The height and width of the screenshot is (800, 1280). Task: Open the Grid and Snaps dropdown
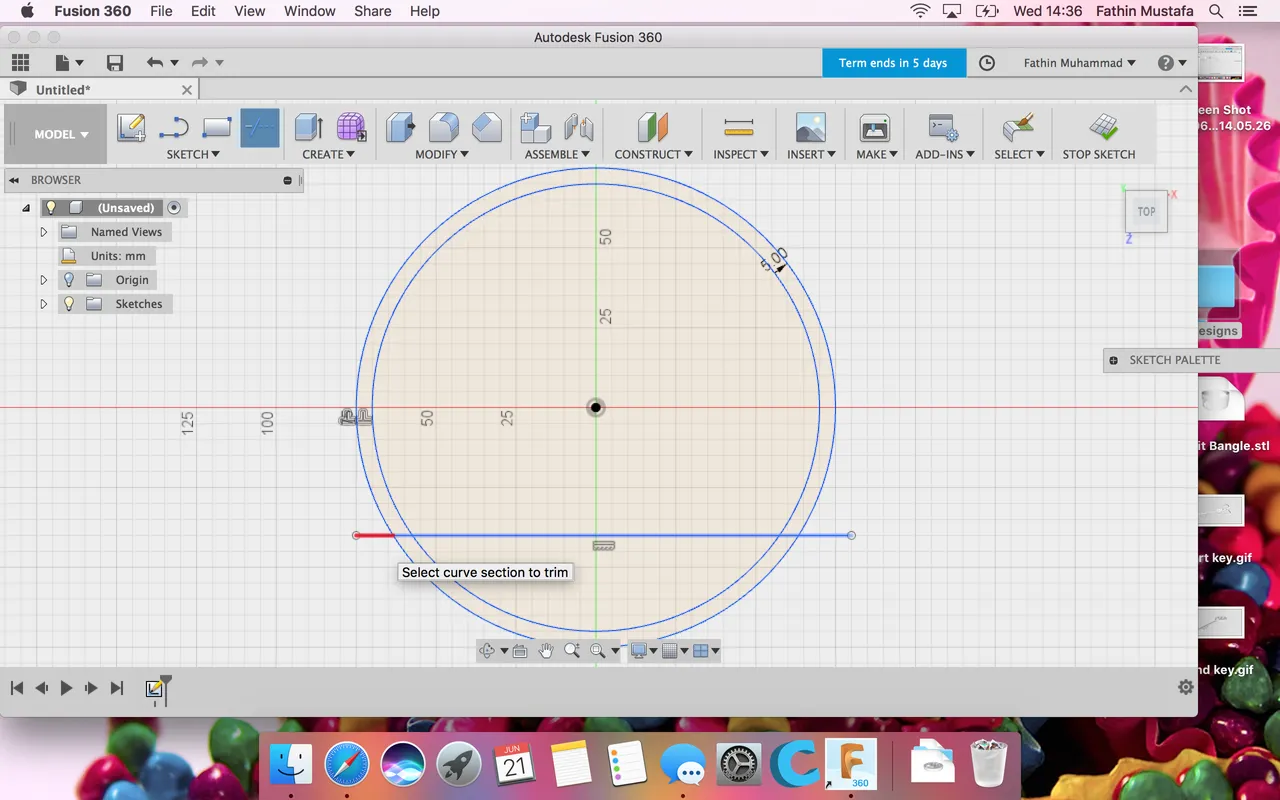point(675,651)
